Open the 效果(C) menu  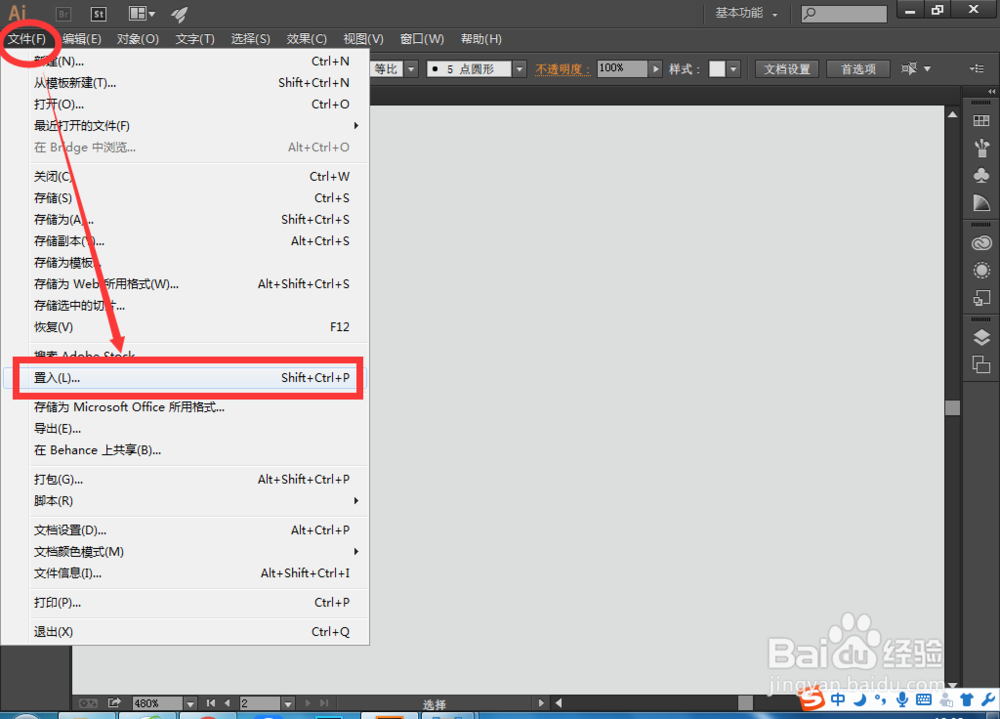click(x=307, y=39)
